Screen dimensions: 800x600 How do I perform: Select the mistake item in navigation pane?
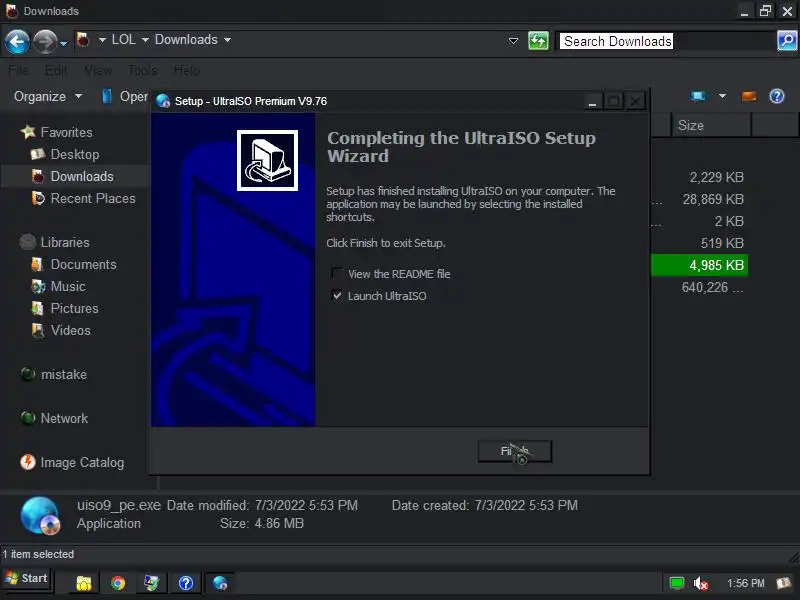click(64, 374)
